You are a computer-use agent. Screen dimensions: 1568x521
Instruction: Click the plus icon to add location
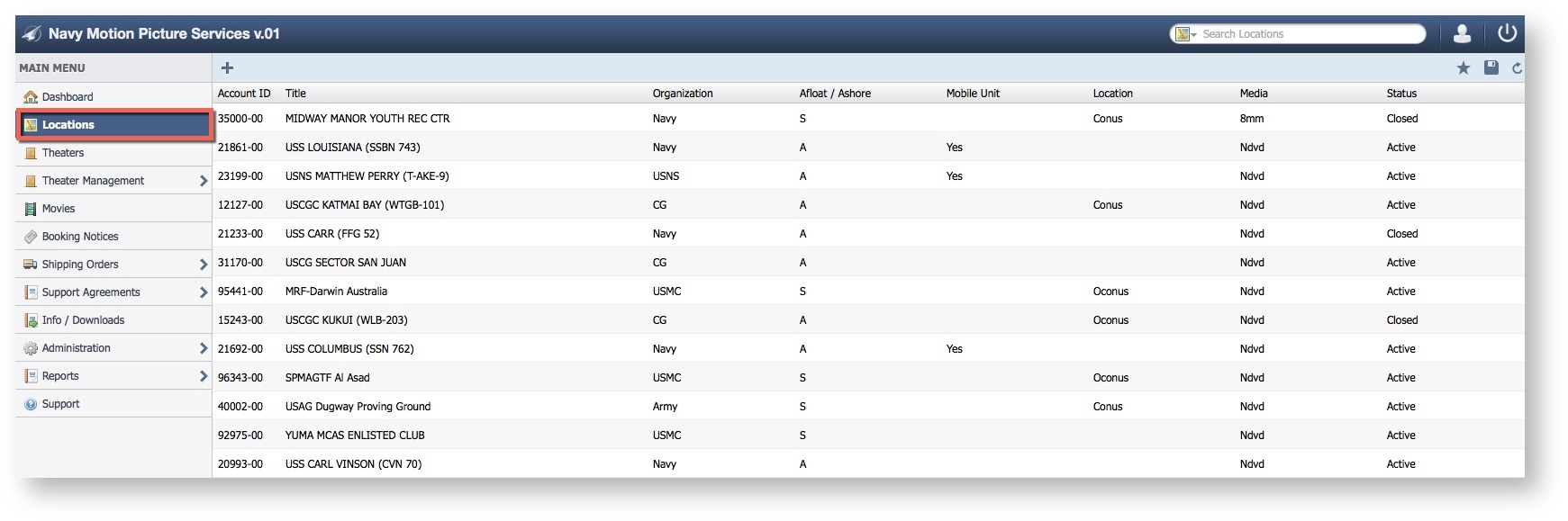[x=227, y=67]
